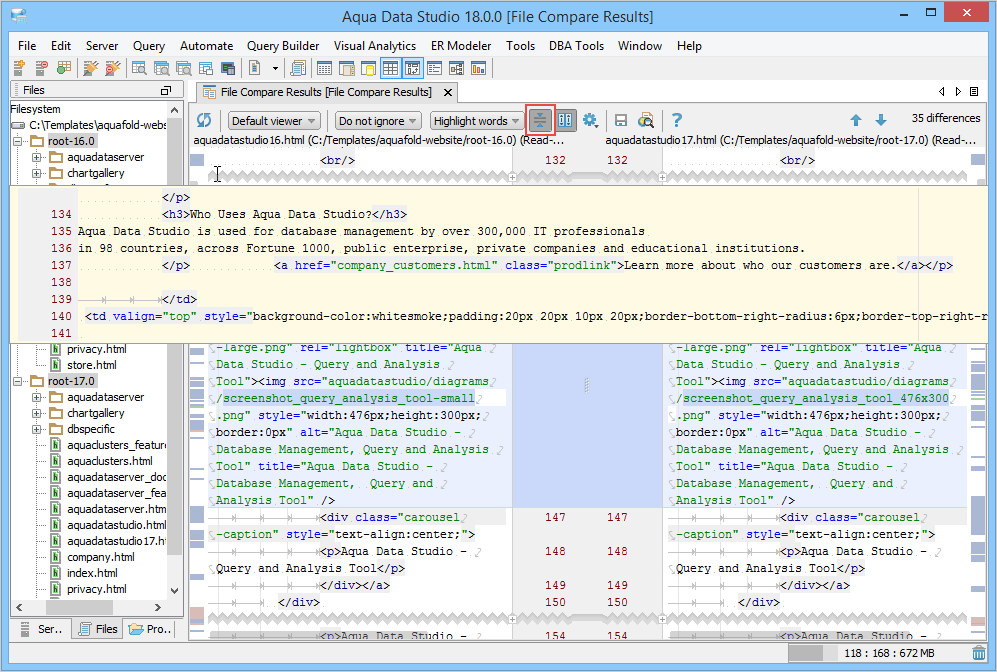Click the garbage collection trash icon
This screenshot has width=997, height=672.
[978, 653]
